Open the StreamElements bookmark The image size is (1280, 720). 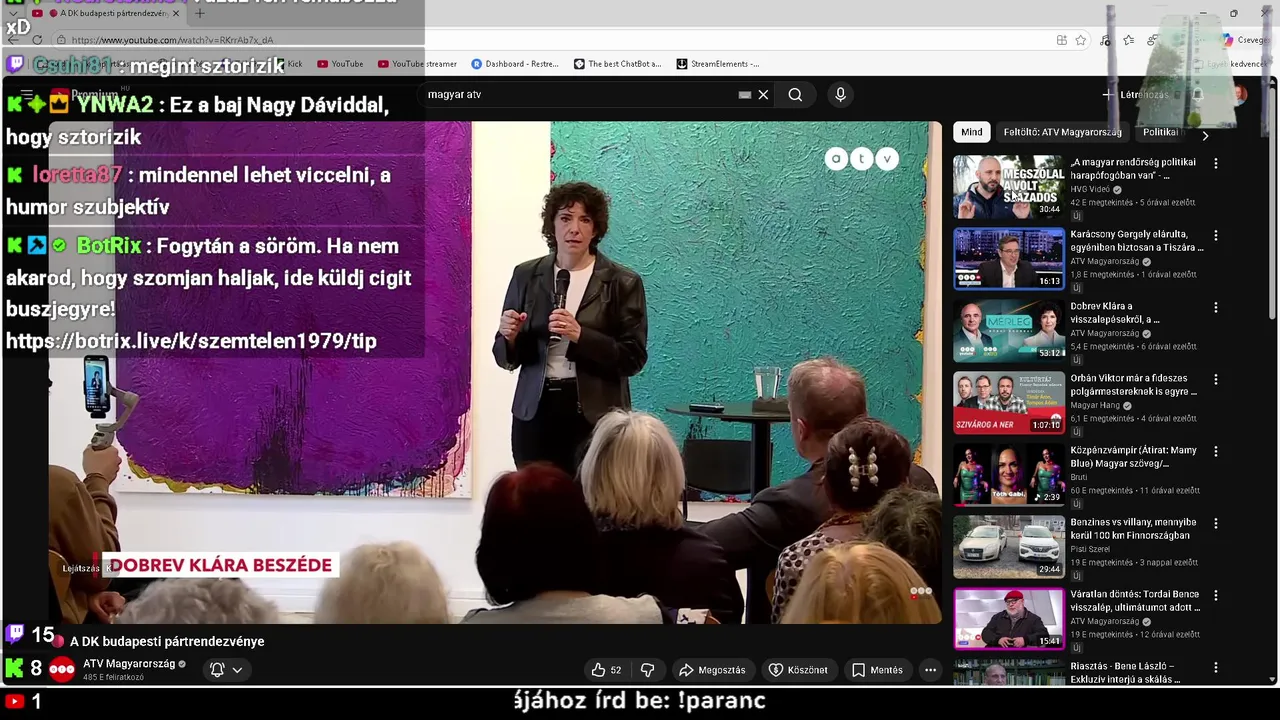tap(717, 64)
